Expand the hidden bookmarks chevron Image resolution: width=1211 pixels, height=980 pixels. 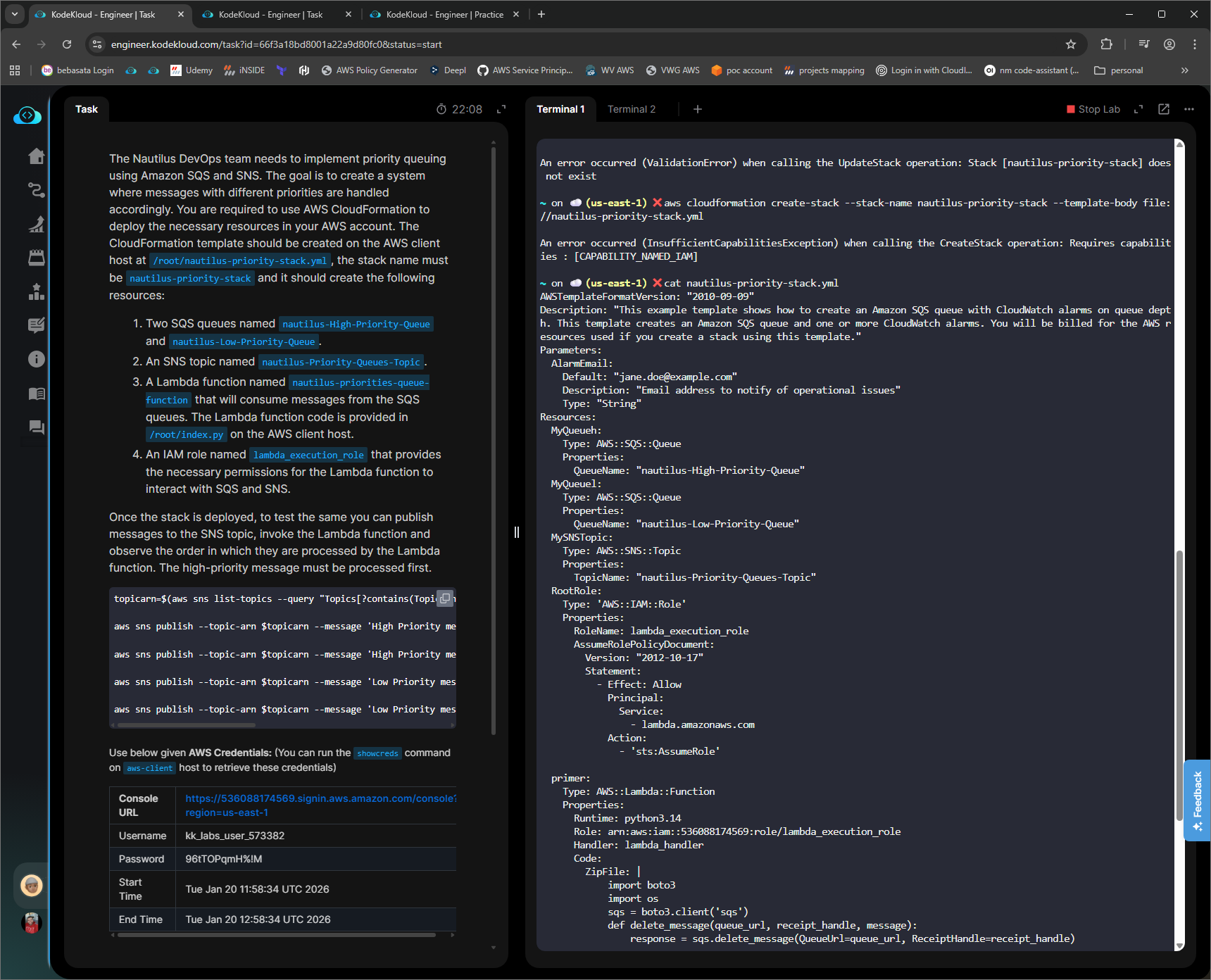click(1185, 70)
